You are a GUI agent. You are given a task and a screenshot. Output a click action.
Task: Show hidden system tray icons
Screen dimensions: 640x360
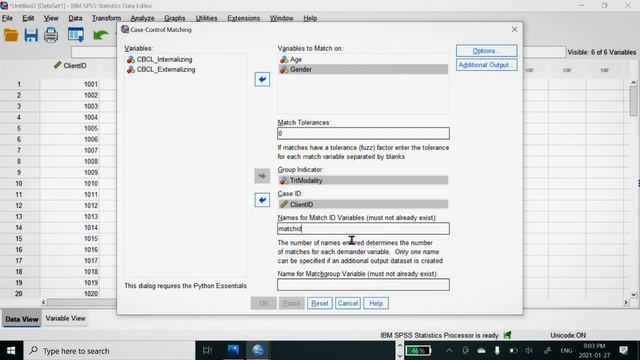coord(449,351)
